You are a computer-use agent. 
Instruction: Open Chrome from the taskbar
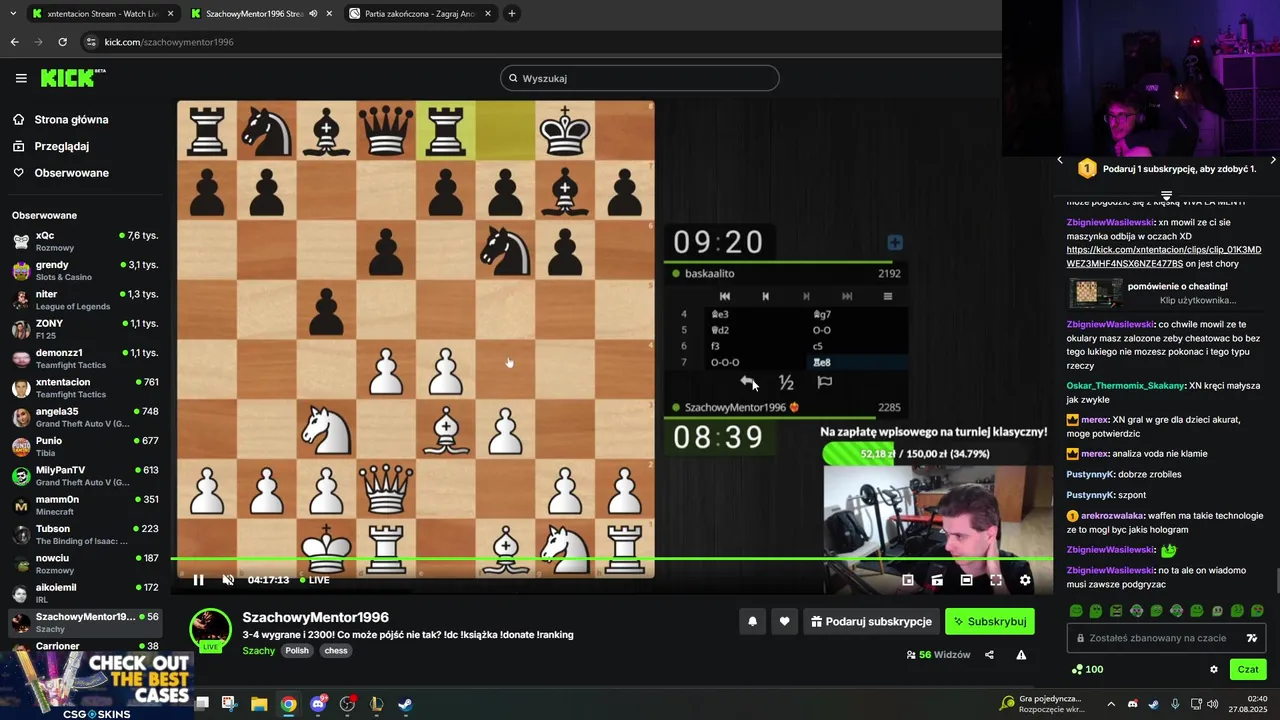(288, 704)
